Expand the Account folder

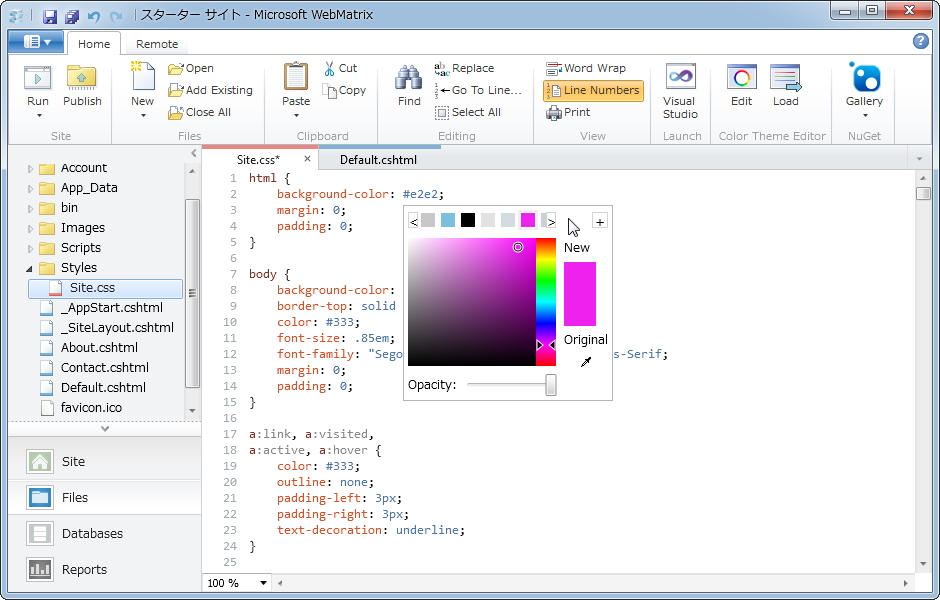[x=31, y=168]
